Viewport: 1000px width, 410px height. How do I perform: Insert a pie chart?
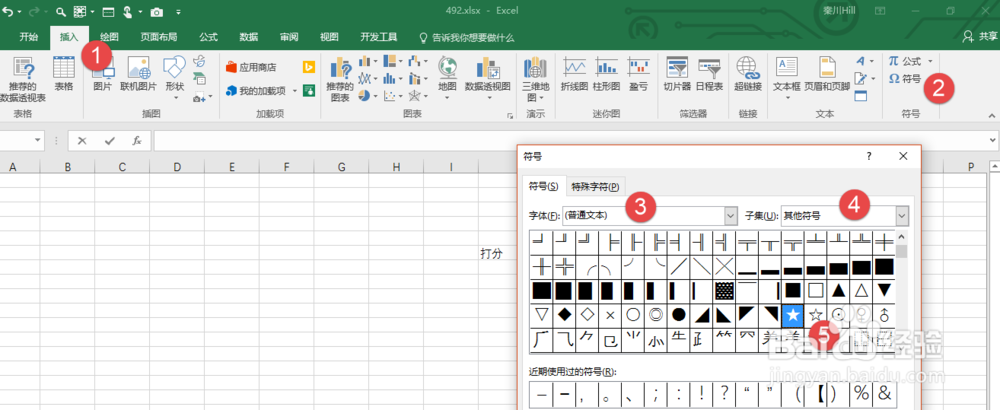pyautogui.click(x=364, y=96)
